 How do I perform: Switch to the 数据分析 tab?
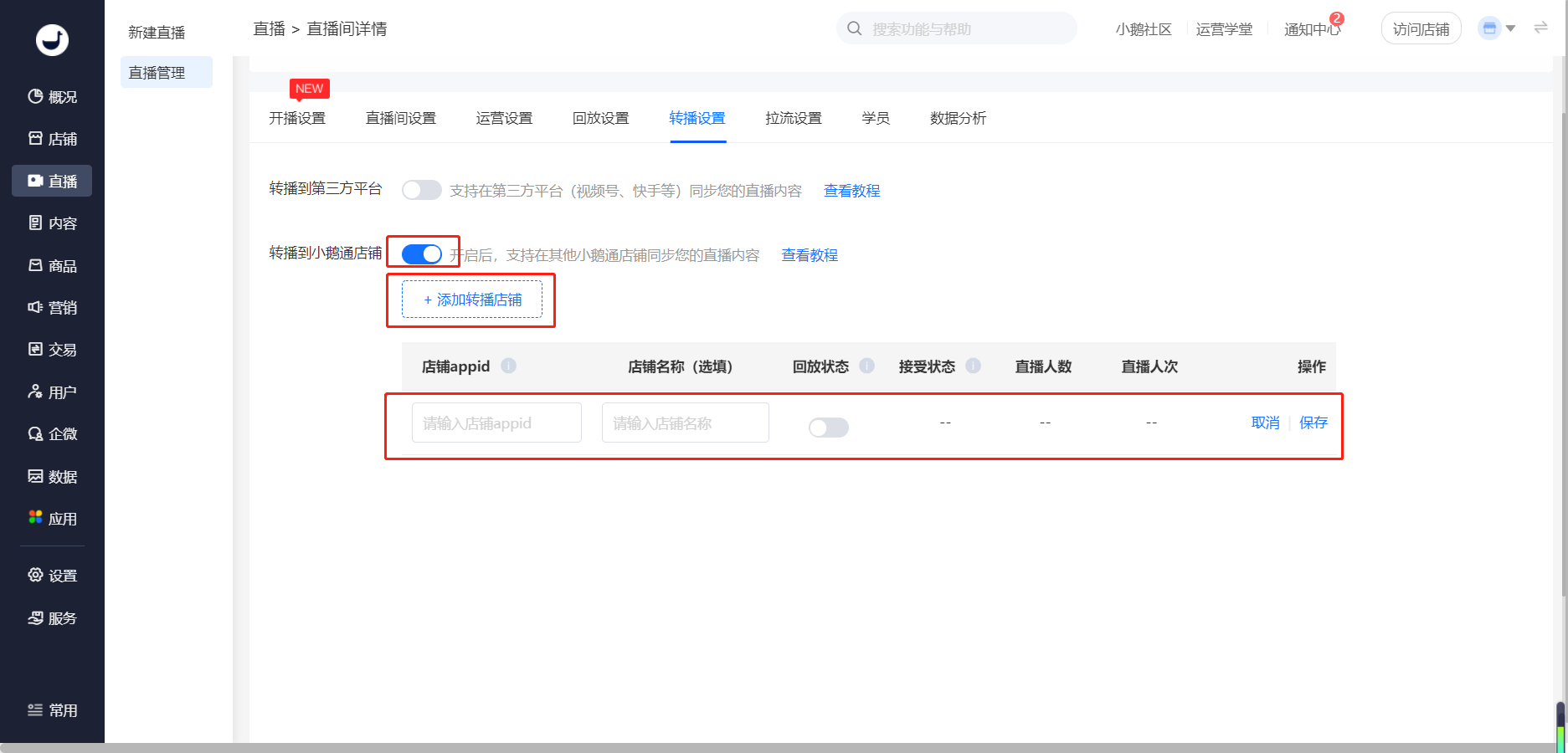coord(958,119)
